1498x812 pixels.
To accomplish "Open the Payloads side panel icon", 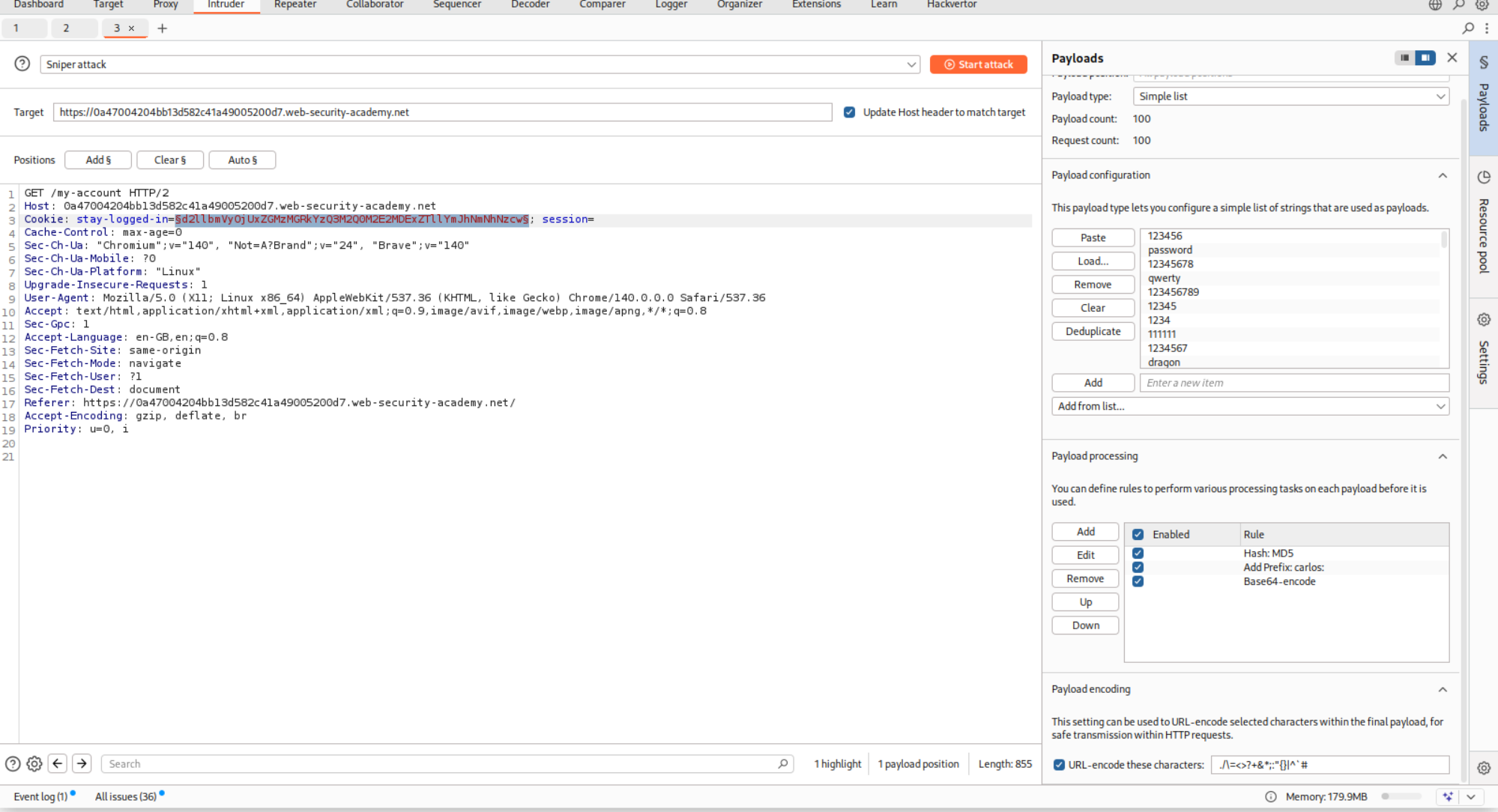I will click(x=1483, y=63).
